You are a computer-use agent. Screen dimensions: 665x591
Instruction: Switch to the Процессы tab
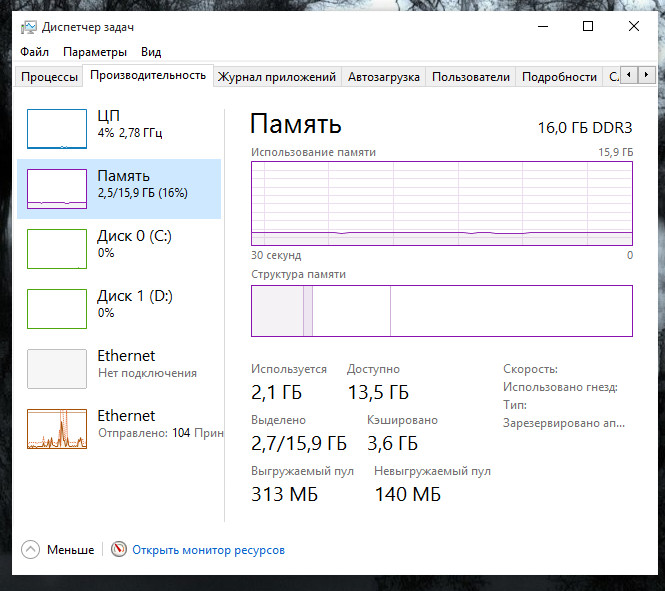(x=49, y=77)
